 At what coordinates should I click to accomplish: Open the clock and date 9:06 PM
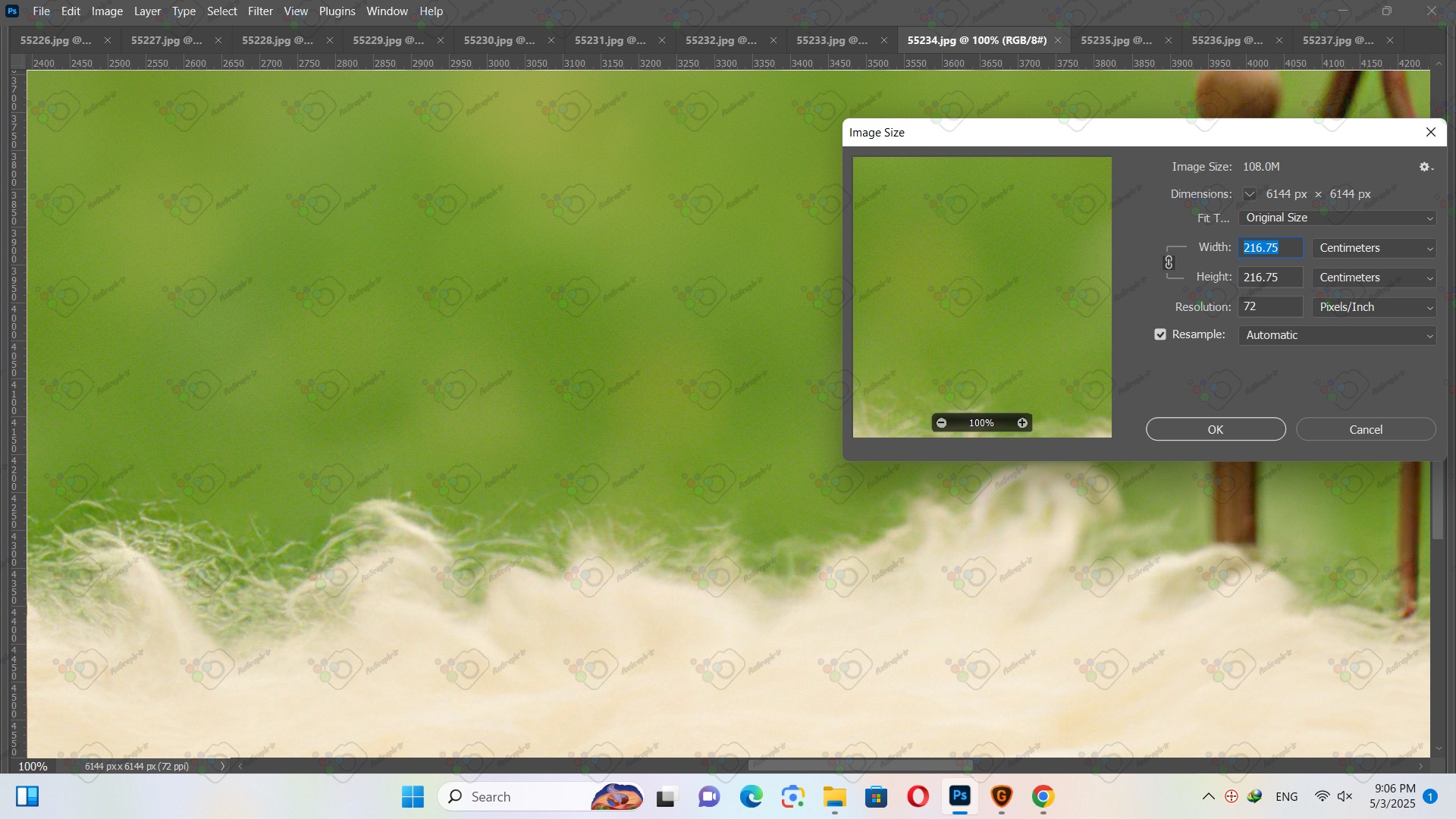pyautogui.click(x=1393, y=796)
